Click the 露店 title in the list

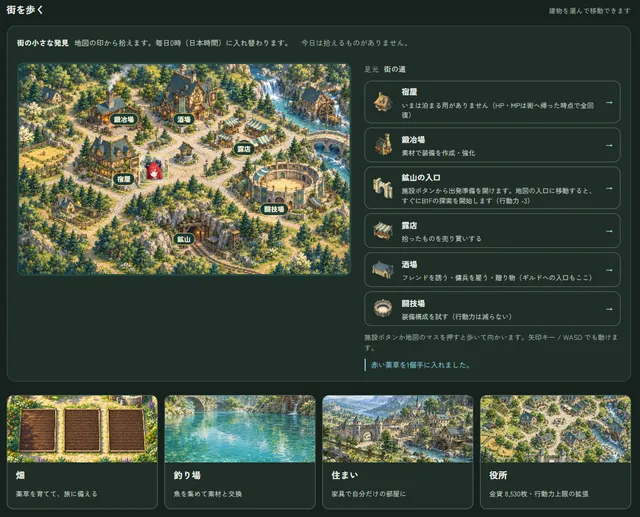[409, 225]
